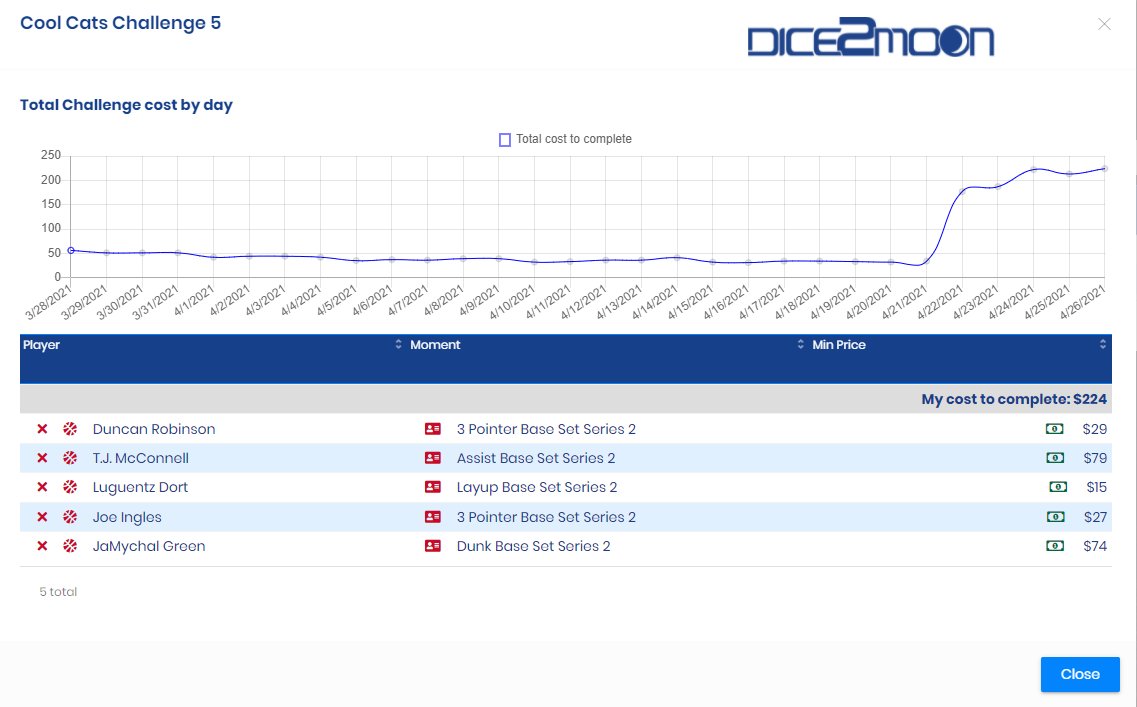Click the basketball icon next to Joe Ingles
The width and height of the screenshot is (1137, 707).
coord(70,516)
